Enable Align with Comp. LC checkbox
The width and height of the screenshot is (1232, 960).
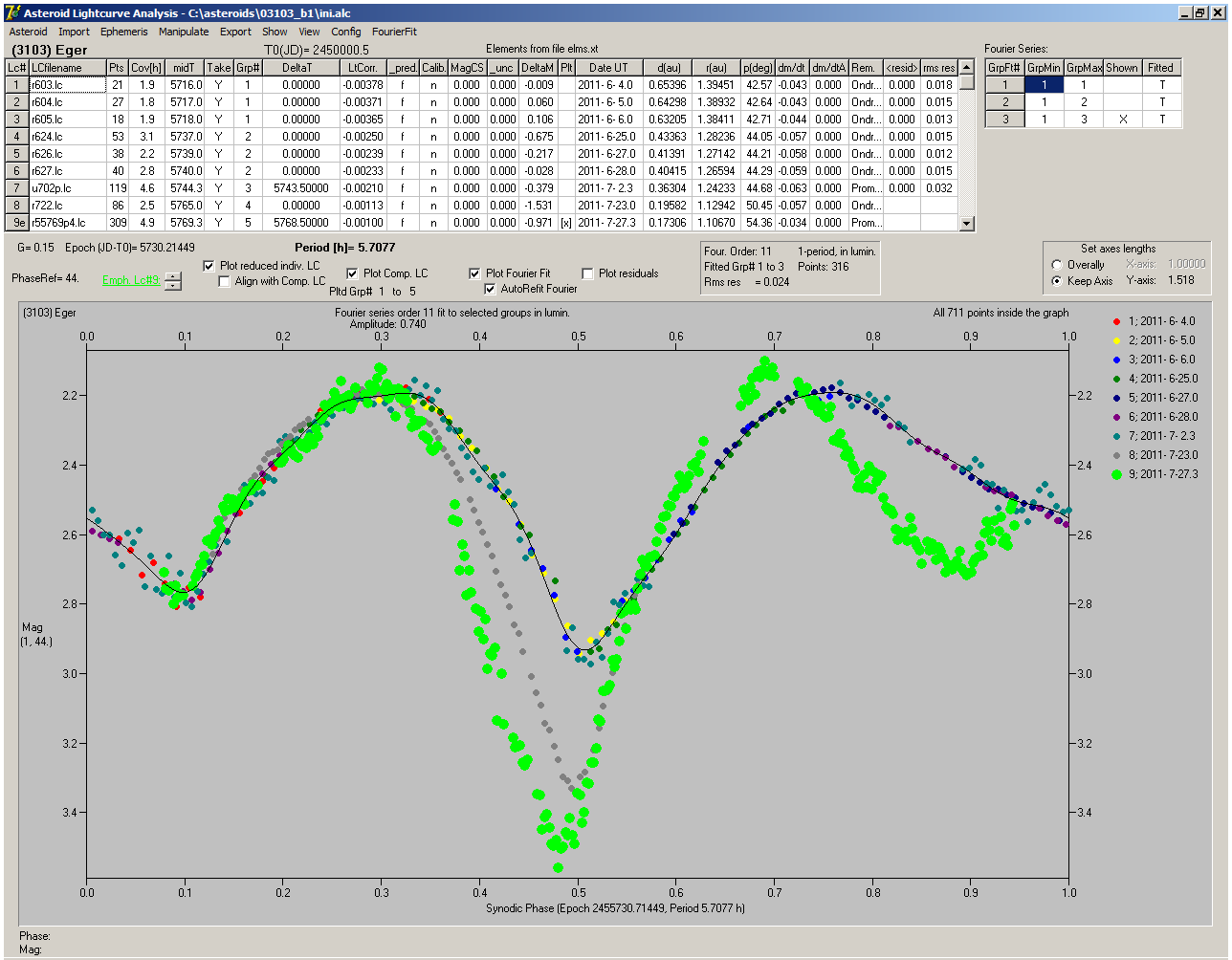(x=225, y=281)
